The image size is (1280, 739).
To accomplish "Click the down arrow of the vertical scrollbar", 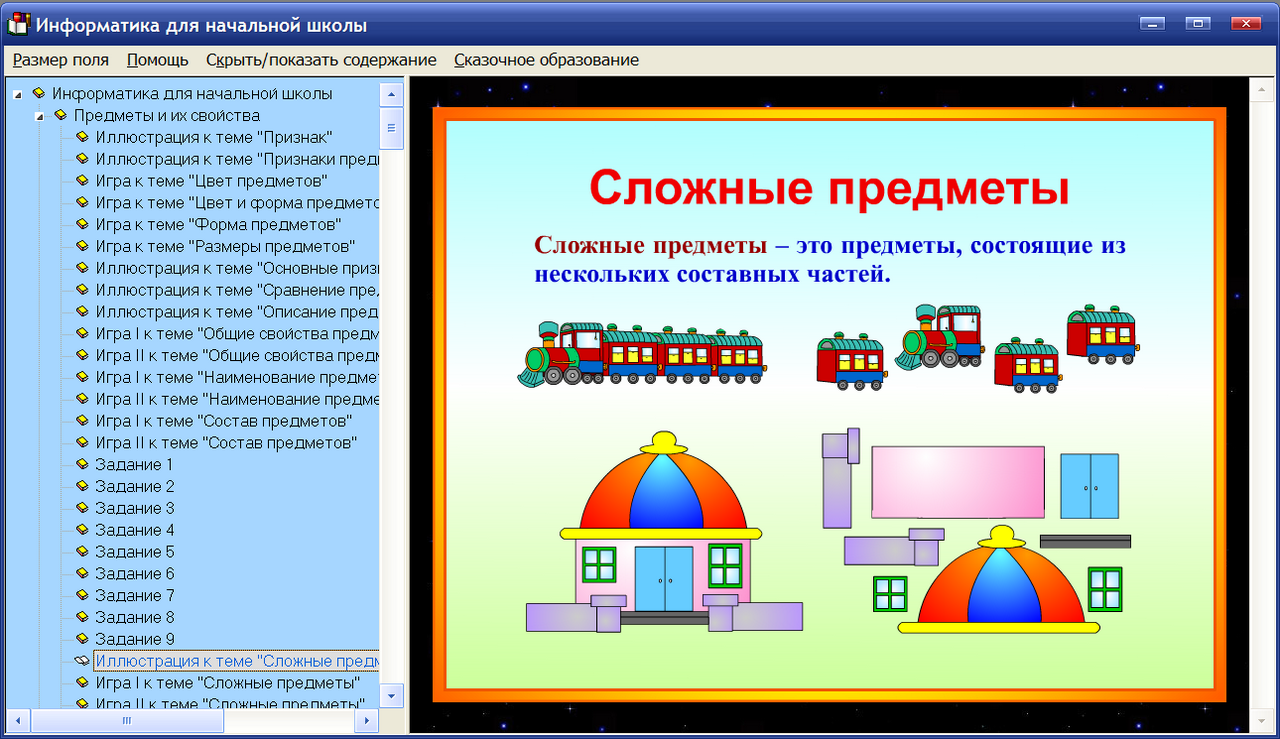I will point(392,697).
